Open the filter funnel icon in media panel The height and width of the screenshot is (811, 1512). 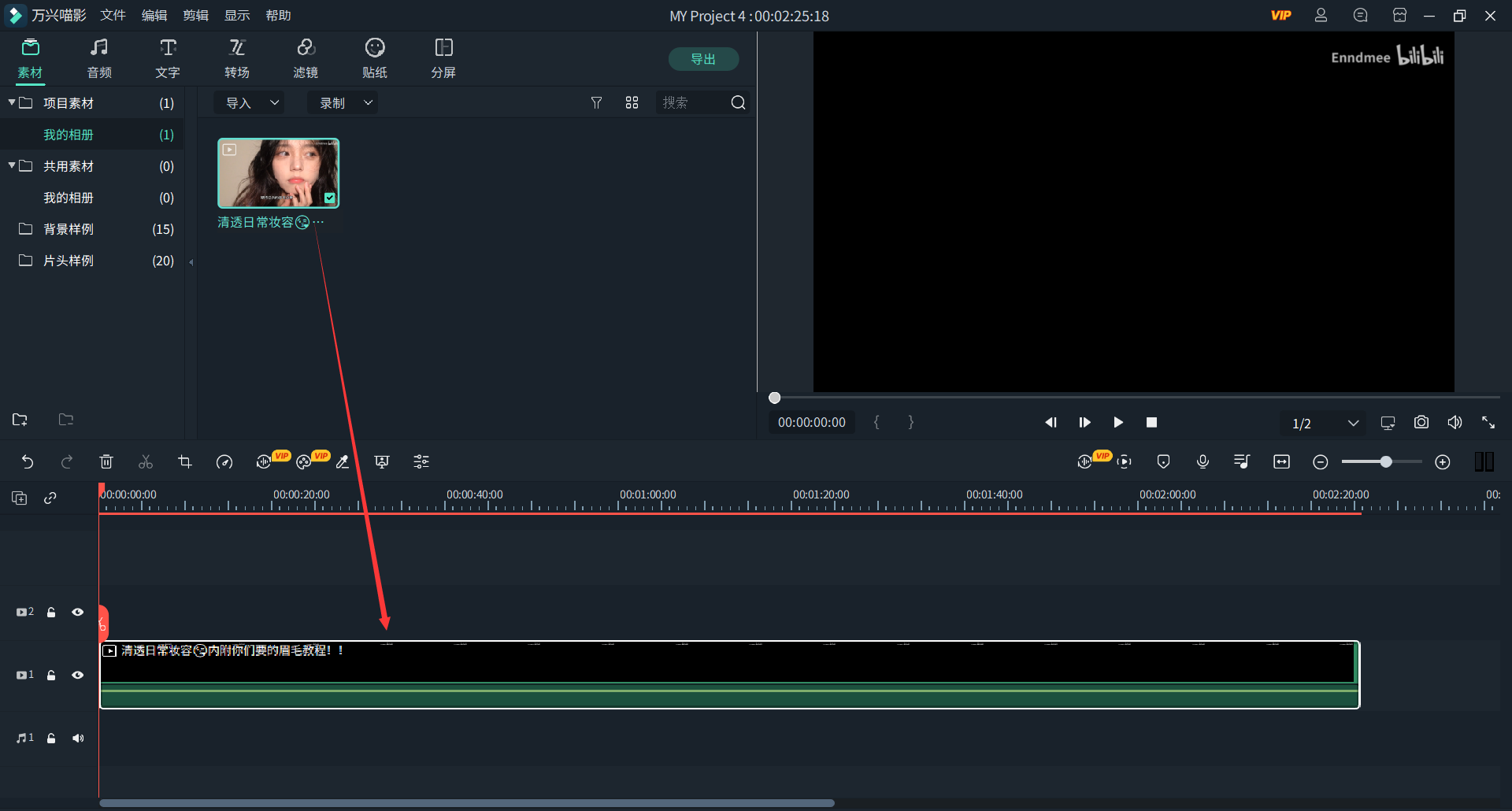(596, 103)
